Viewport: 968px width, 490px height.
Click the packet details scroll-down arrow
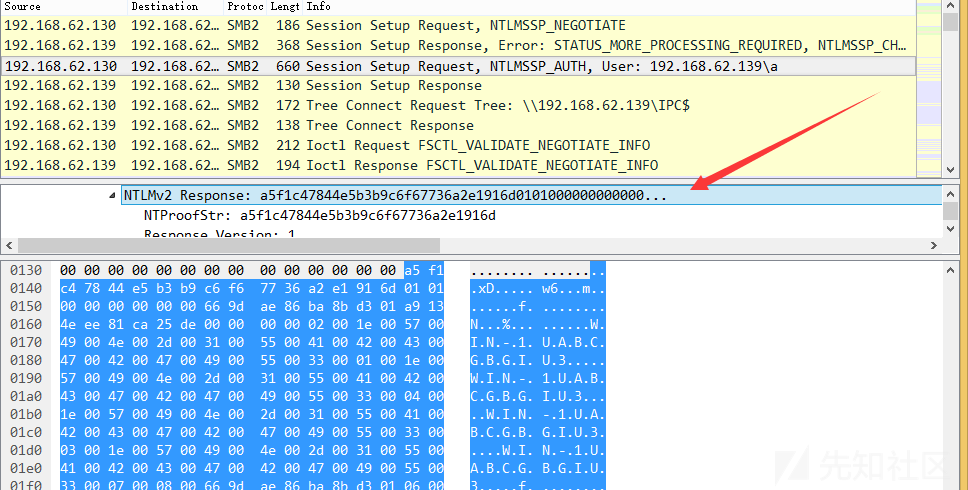(x=951, y=229)
